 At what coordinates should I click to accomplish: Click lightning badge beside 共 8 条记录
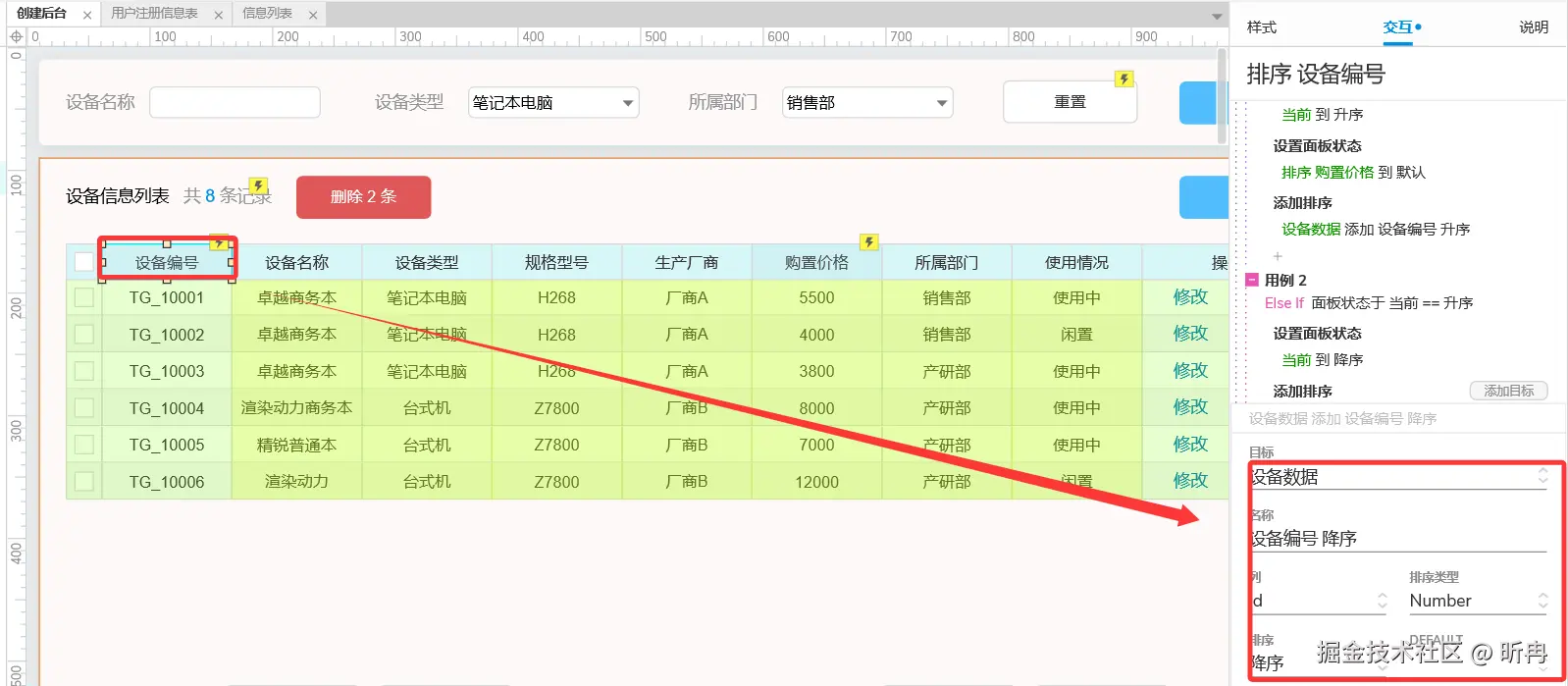click(258, 185)
